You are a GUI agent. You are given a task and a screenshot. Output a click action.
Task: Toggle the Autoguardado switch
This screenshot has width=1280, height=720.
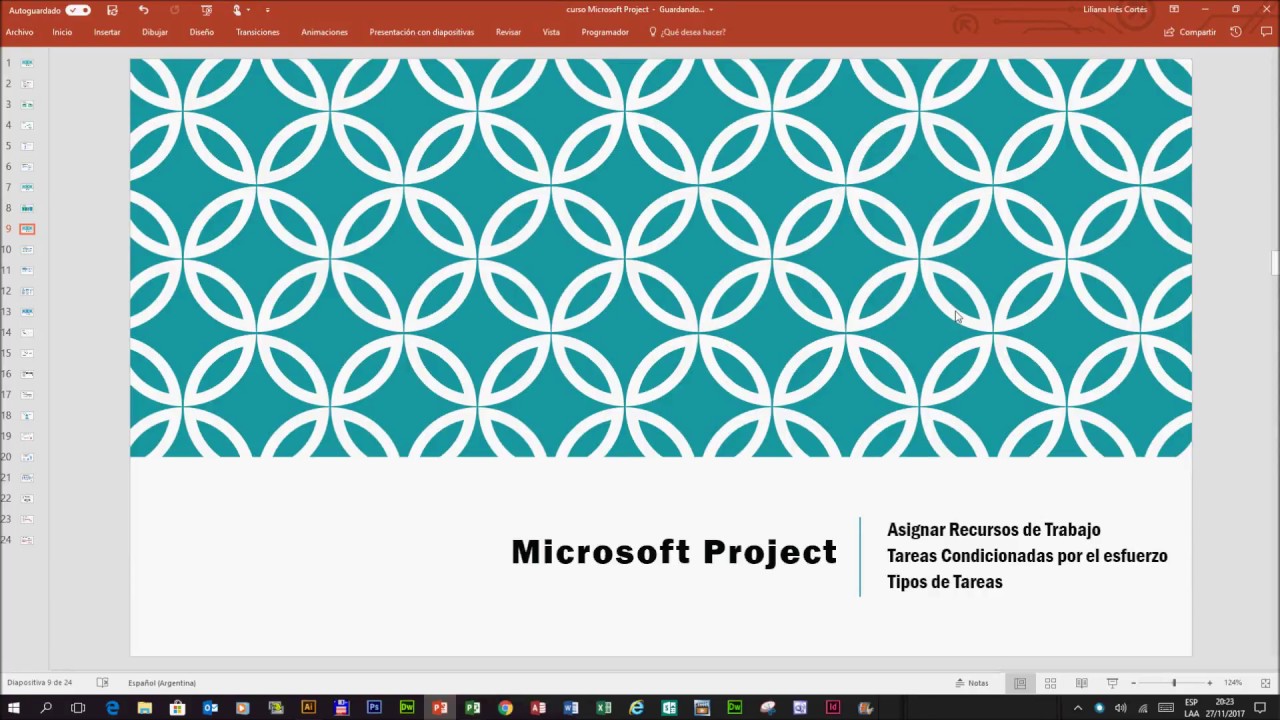pyautogui.click(x=78, y=10)
